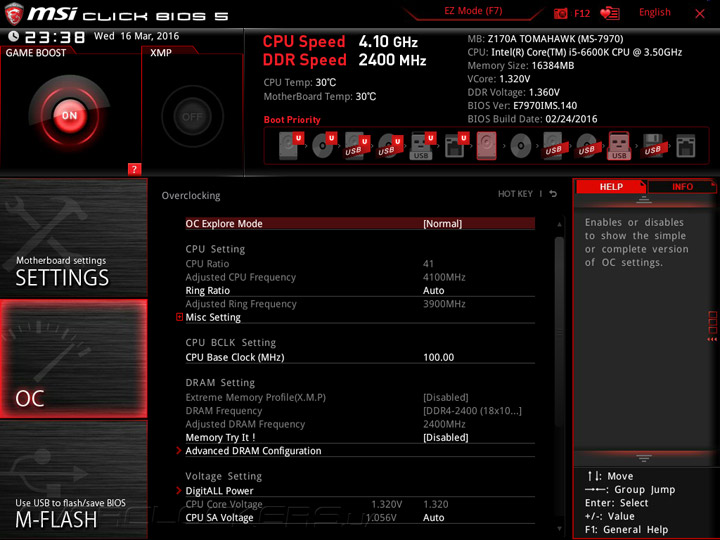The height and width of the screenshot is (540, 720).
Task: Select the highlighted legacy USB key boot device
Action: [619, 146]
